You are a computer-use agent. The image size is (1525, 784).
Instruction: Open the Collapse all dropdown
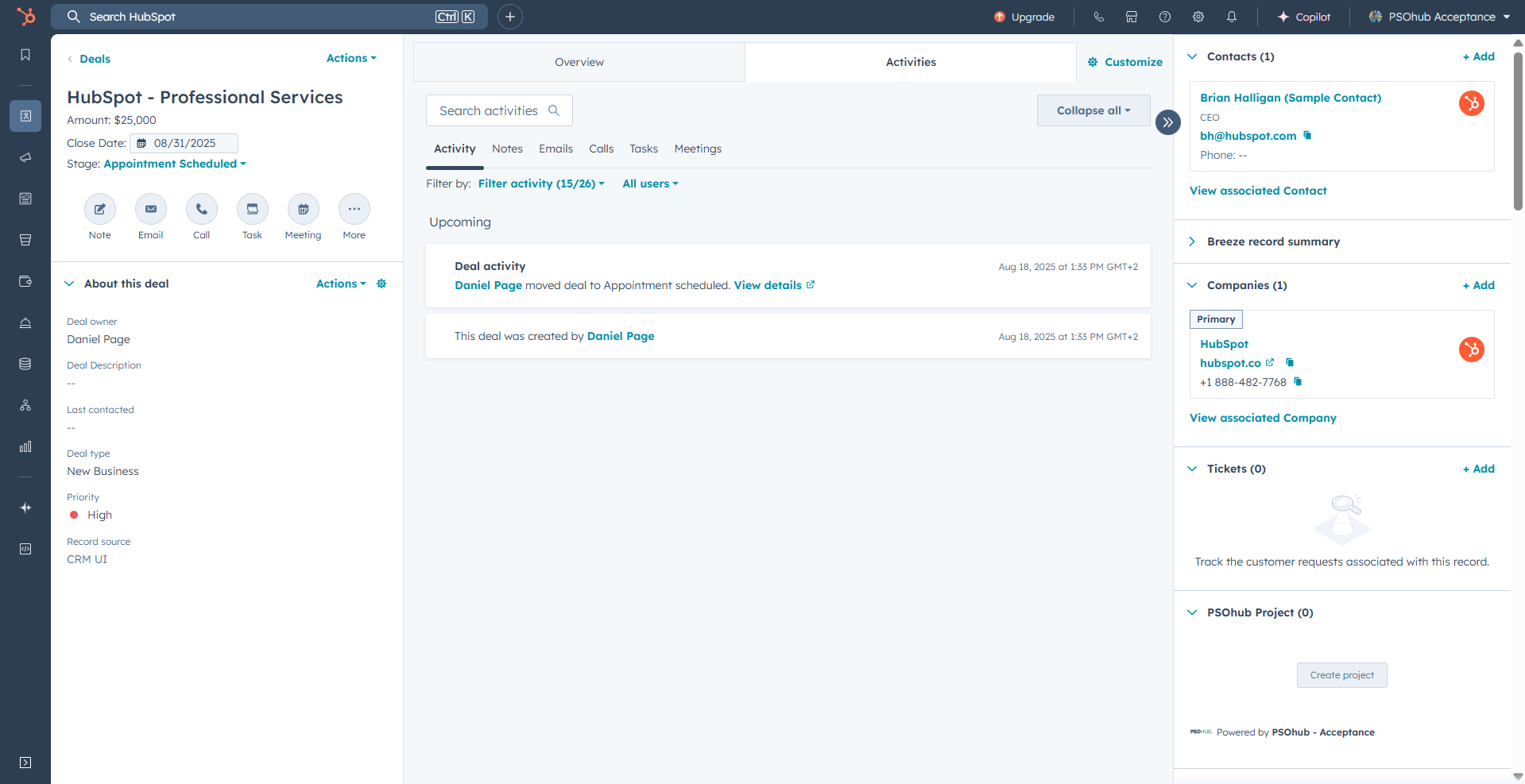1093,110
